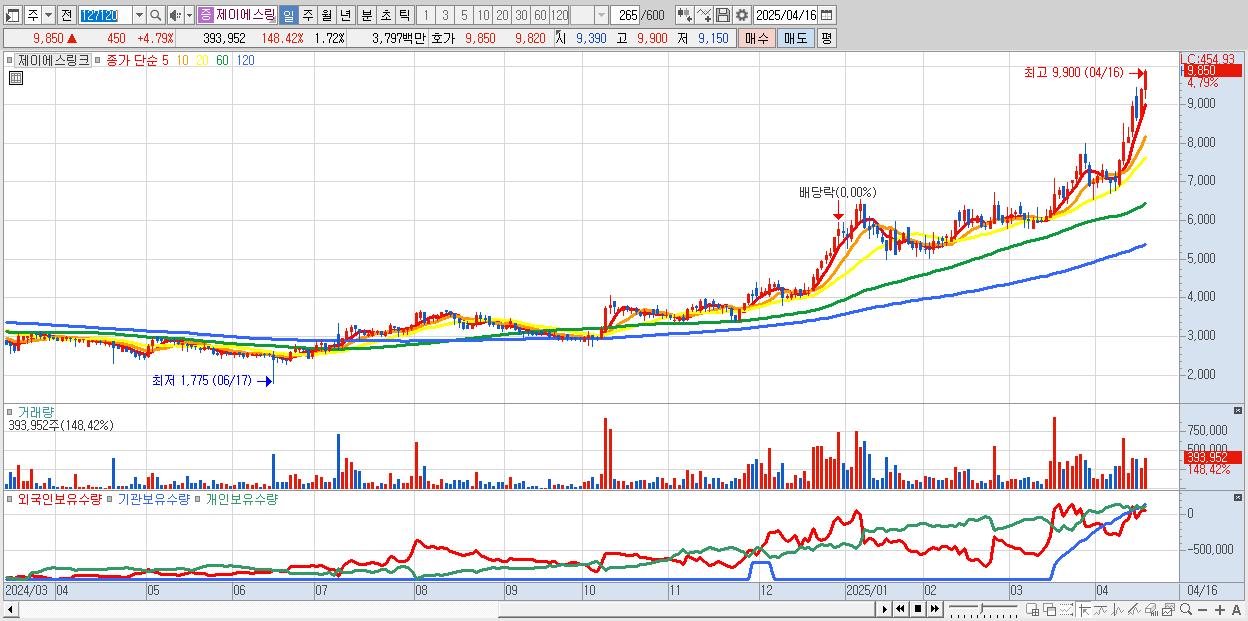This screenshot has width=1248, height=621.
Task: Click the stock search magnifier icon
Action: (155, 15)
